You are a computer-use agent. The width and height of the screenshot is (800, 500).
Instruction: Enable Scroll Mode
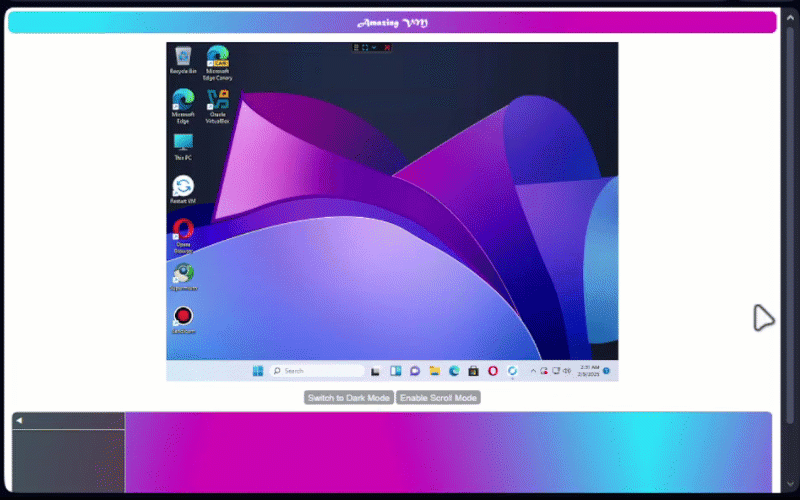pos(438,398)
